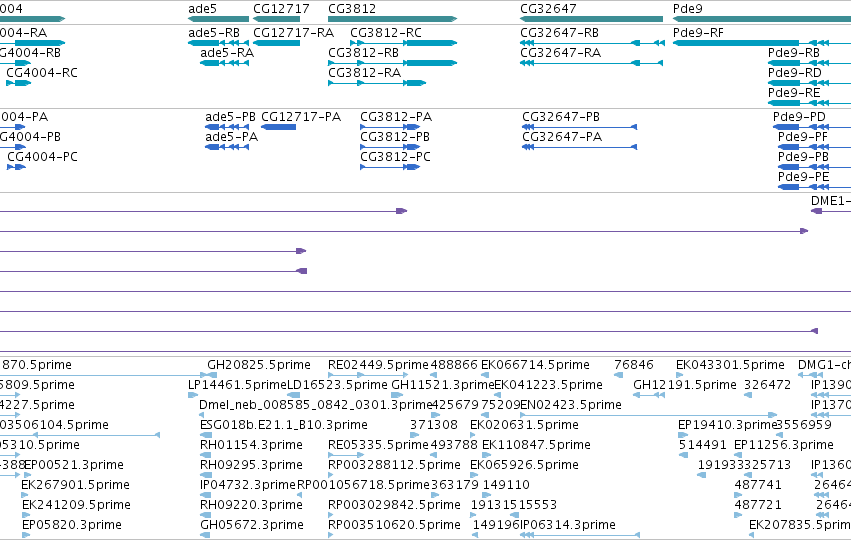Image resolution: width=851 pixels, height=540 pixels.
Task: Click EST GH05672.3prime
Action: coord(206,536)
